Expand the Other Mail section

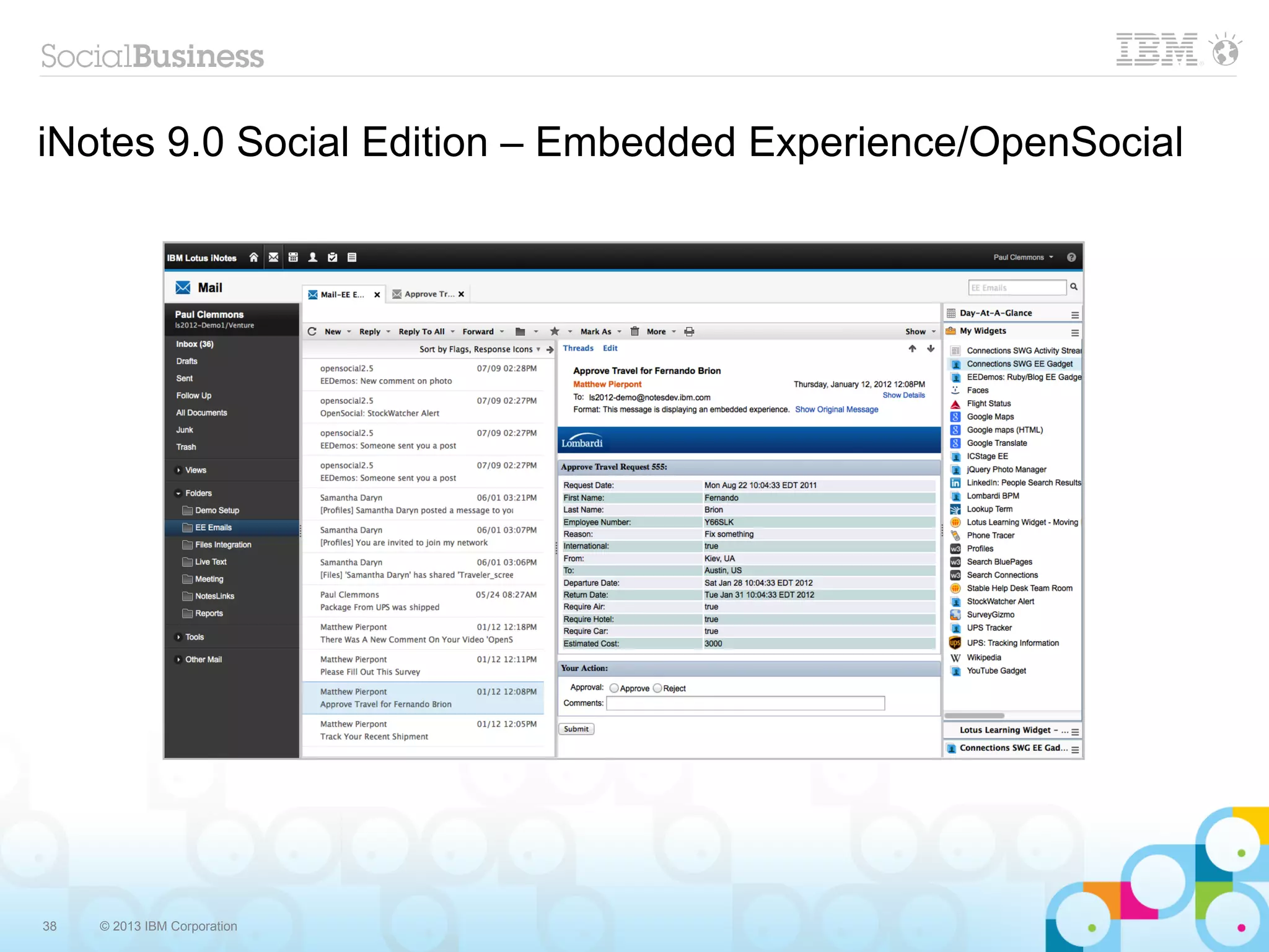coord(178,660)
